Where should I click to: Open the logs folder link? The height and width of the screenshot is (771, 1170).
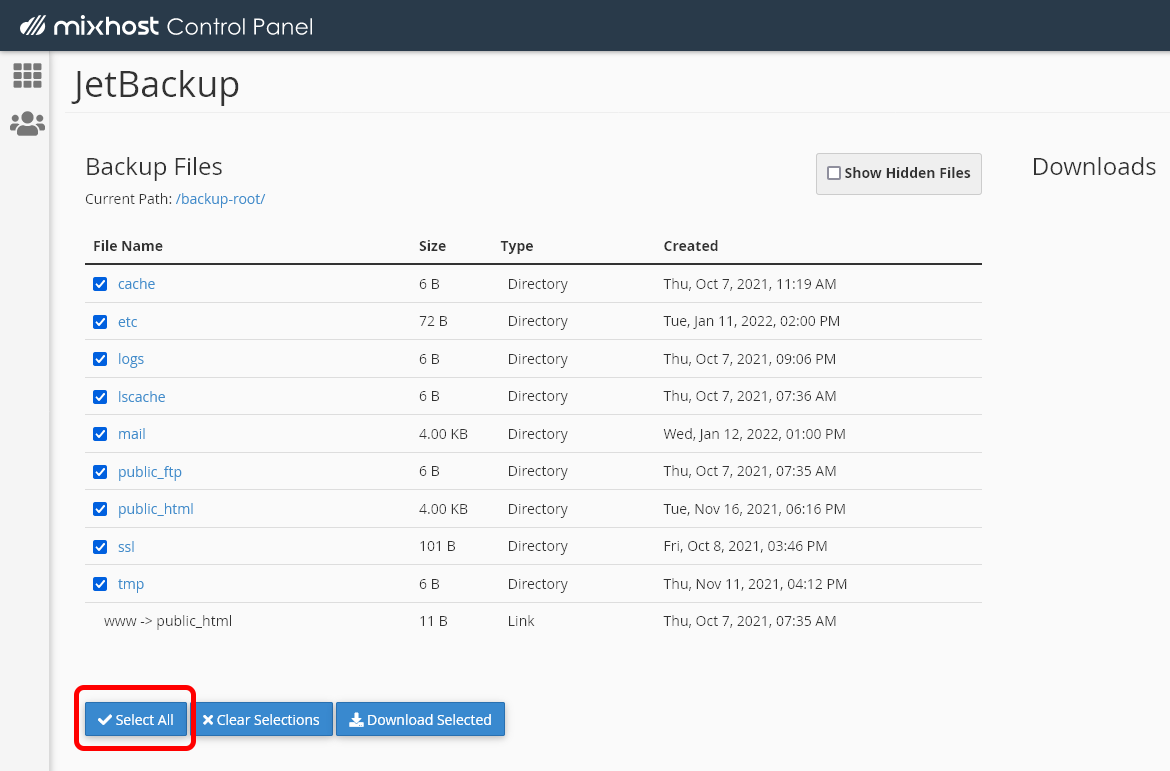pyautogui.click(x=131, y=359)
